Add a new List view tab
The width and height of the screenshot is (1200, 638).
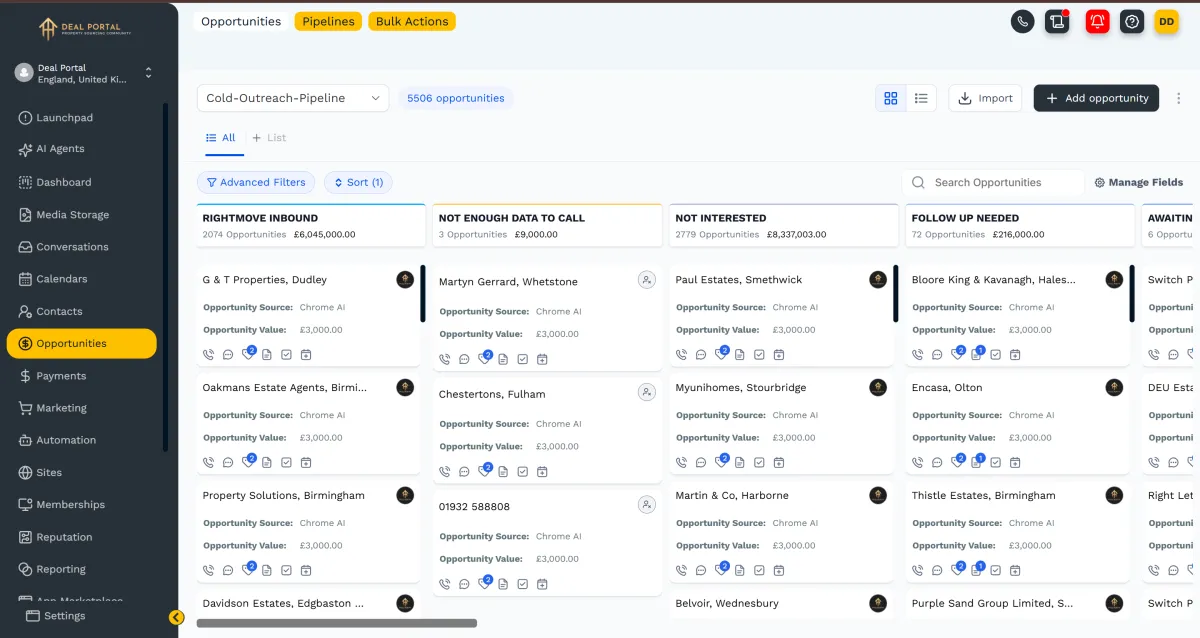(269, 138)
